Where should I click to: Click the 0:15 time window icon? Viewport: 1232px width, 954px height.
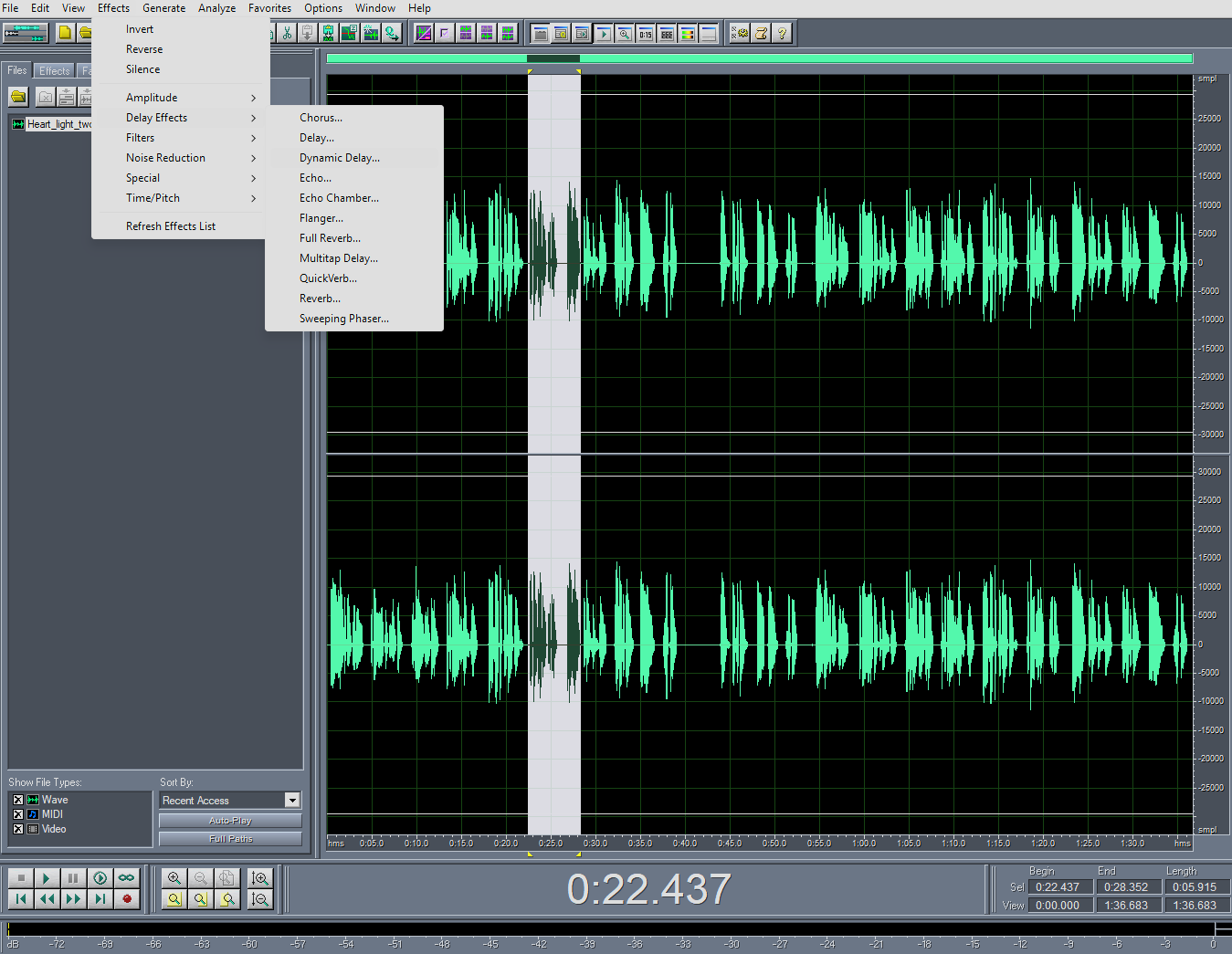pyautogui.click(x=646, y=34)
